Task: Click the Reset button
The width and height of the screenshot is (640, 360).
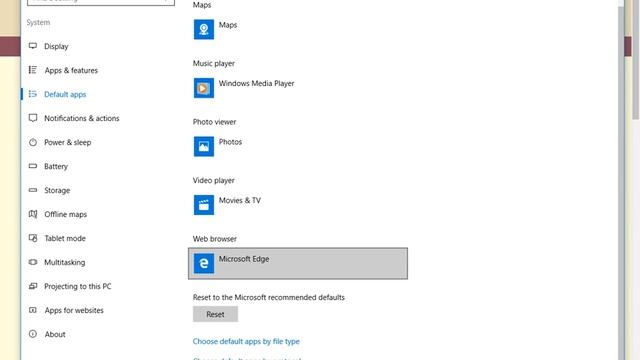Action: tap(215, 314)
